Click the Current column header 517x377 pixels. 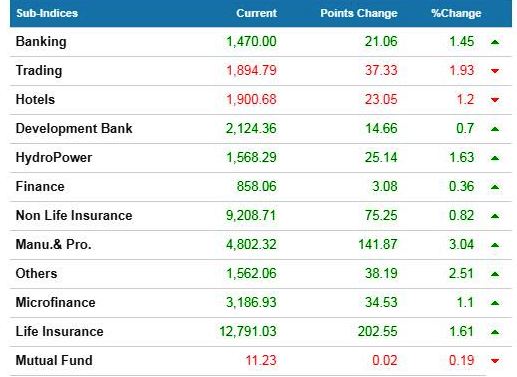click(x=256, y=13)
